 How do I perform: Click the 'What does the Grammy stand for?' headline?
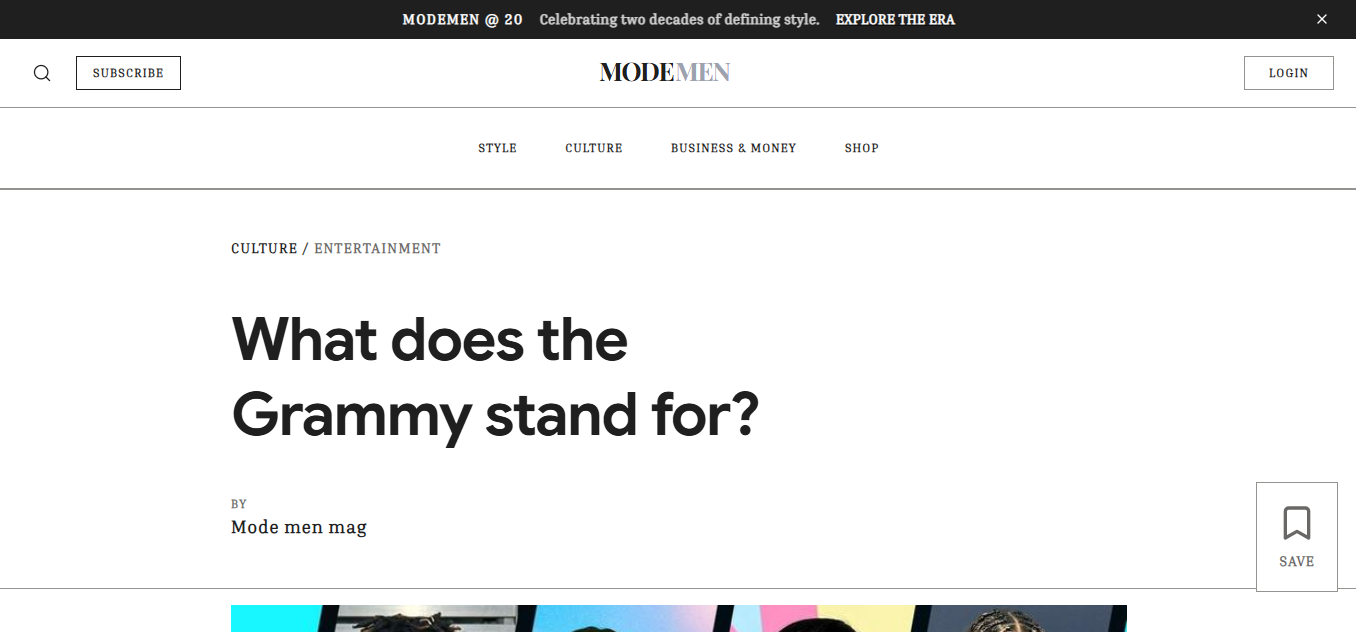click(495, 377)
